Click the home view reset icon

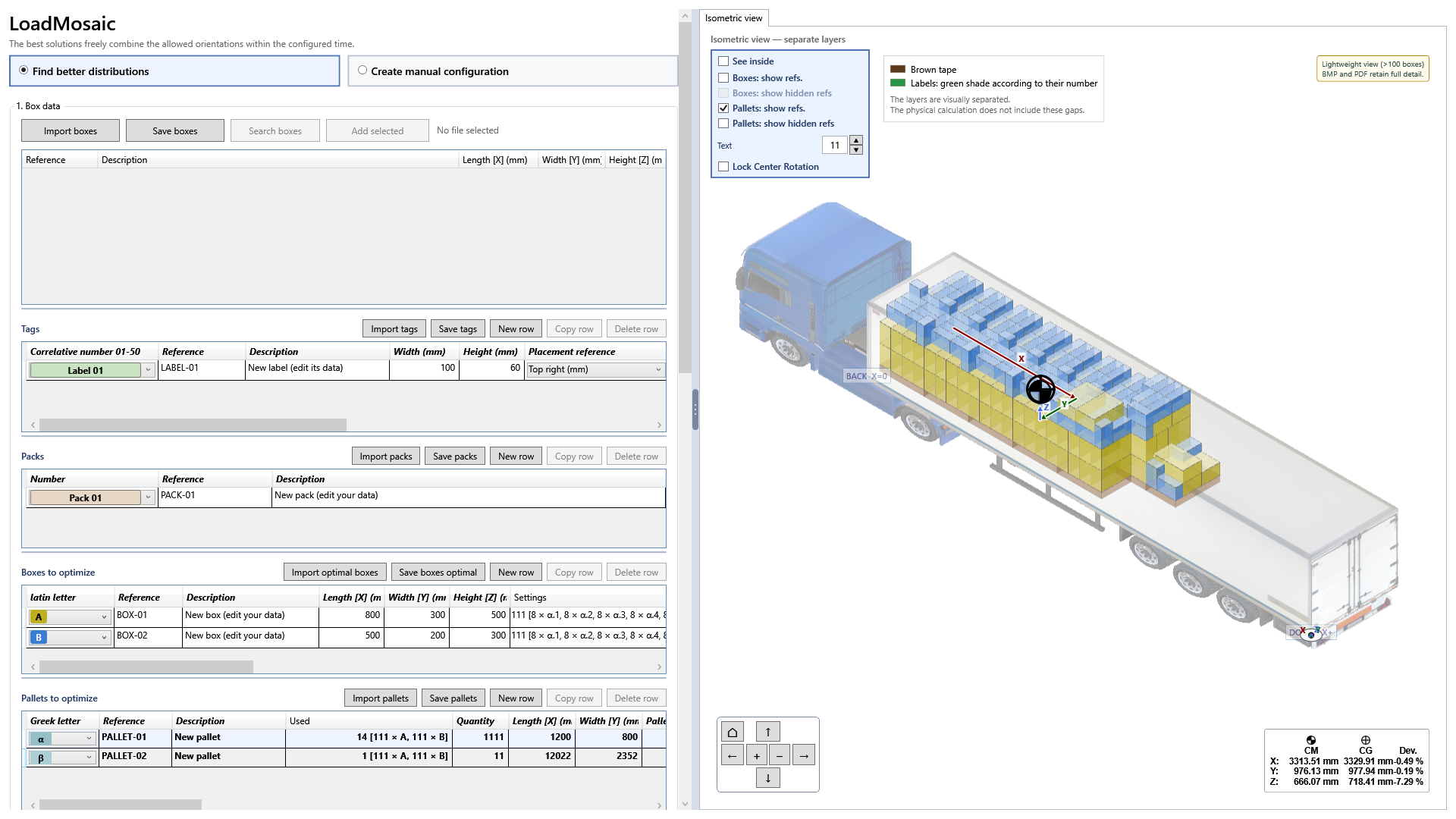click(x=732, y=732)
